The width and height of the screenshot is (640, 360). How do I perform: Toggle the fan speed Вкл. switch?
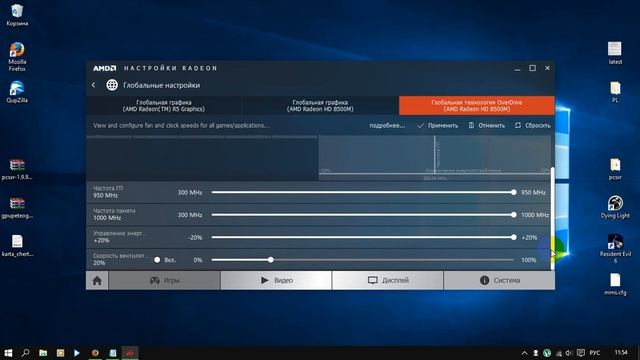[157, 260]
